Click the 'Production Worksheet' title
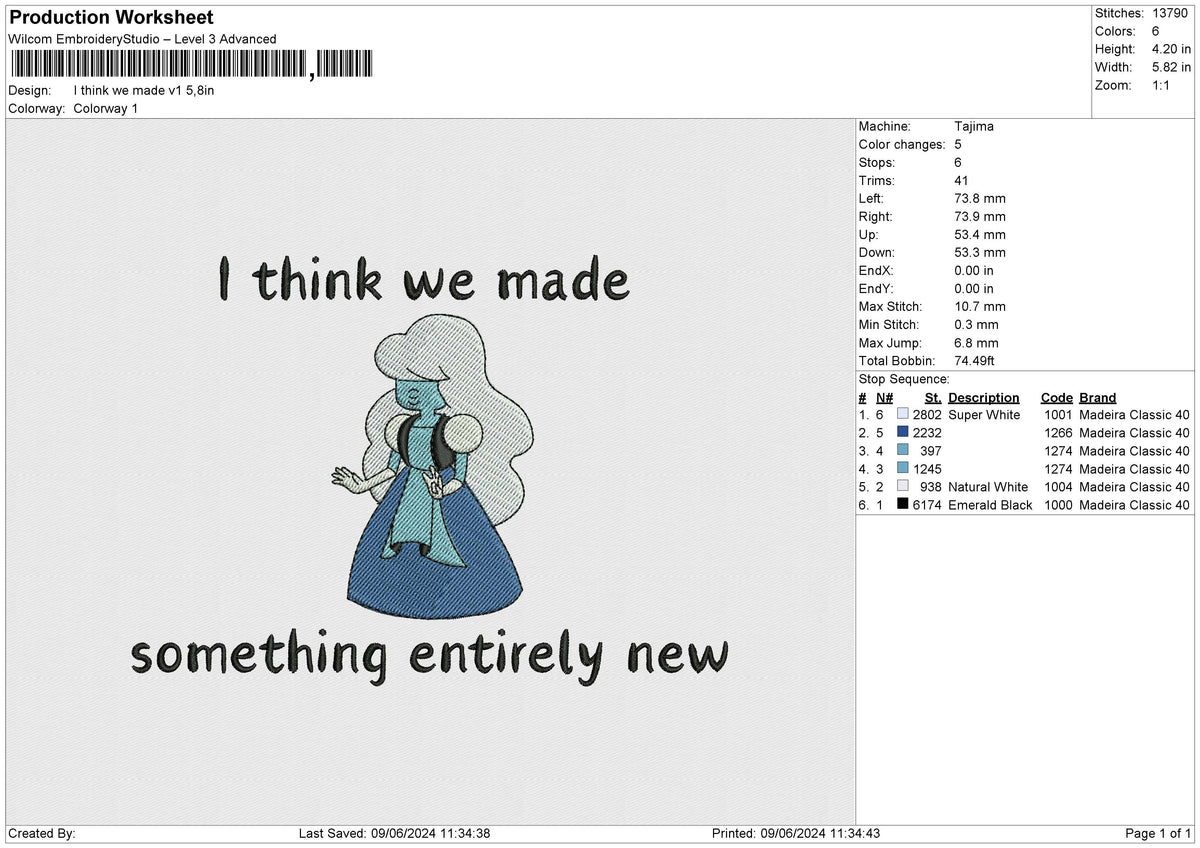The image size is (1200, 848). 111,18
